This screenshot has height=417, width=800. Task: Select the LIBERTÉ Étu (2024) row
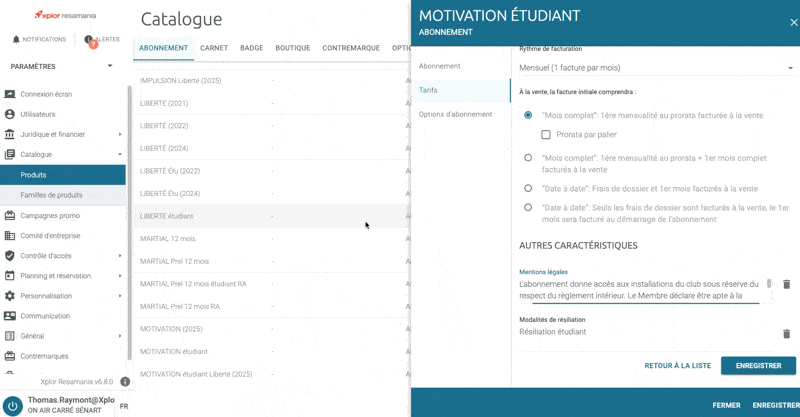271,193
